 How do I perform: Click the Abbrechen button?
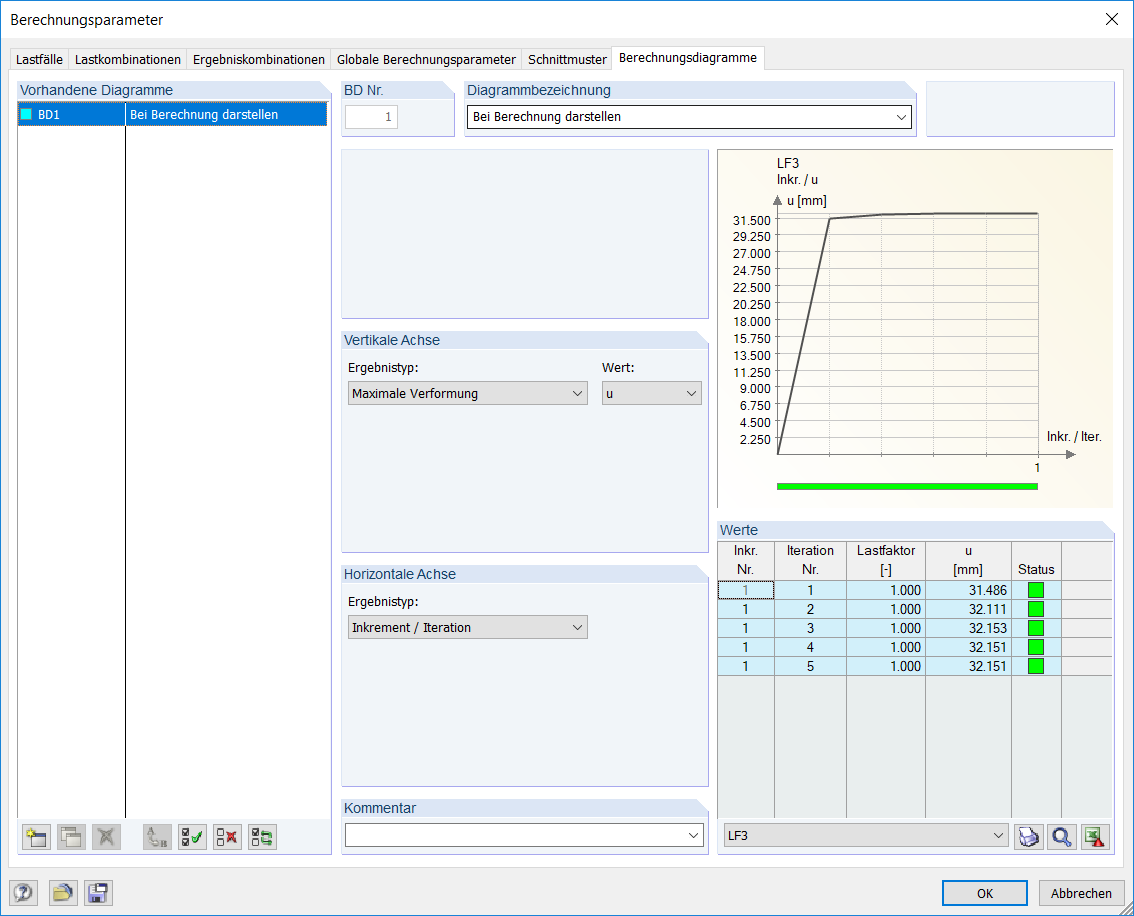tap(1081, 893)
